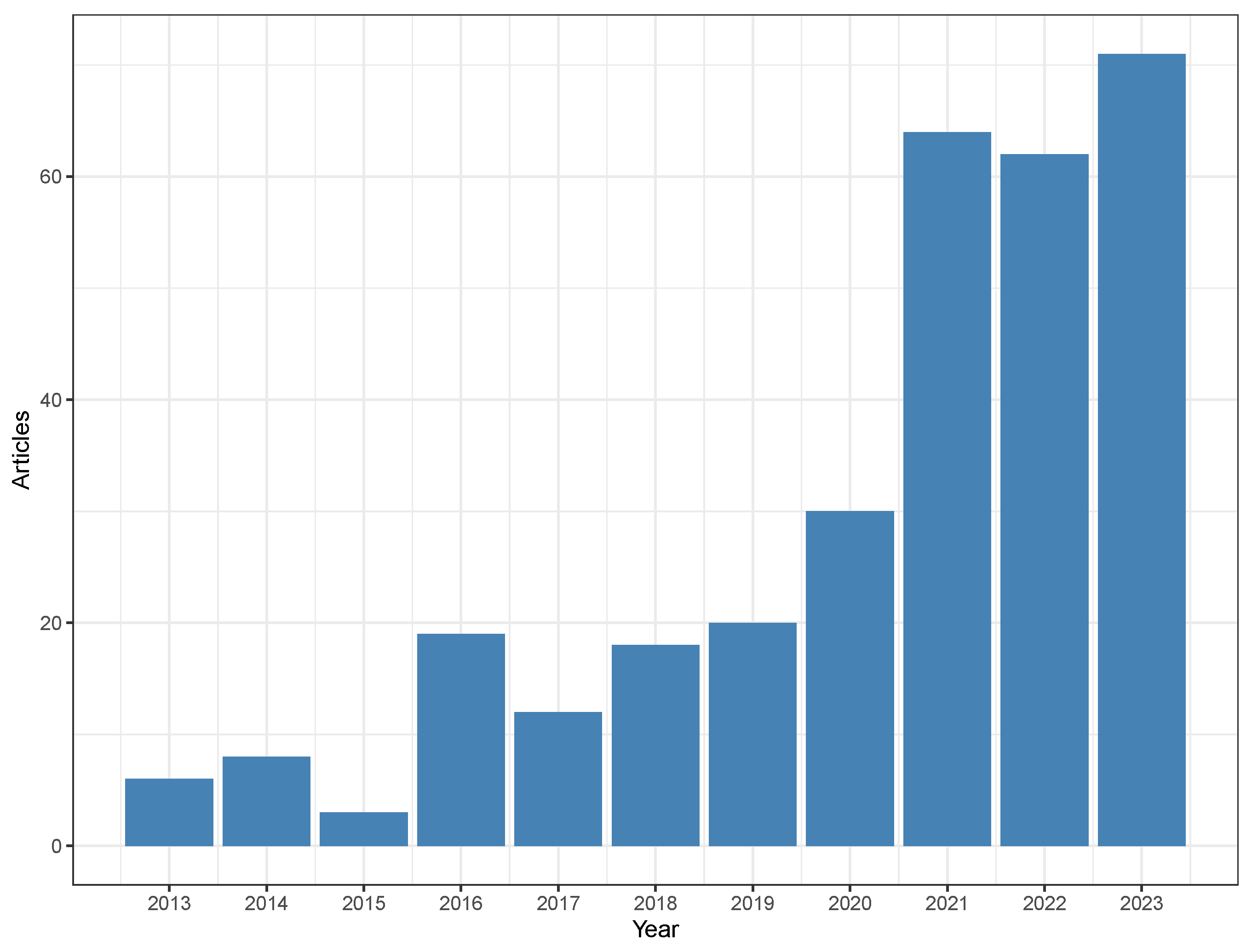Click the 2016 bar
This screenshot has height=952, width=1252.
(x=461, y=740)
